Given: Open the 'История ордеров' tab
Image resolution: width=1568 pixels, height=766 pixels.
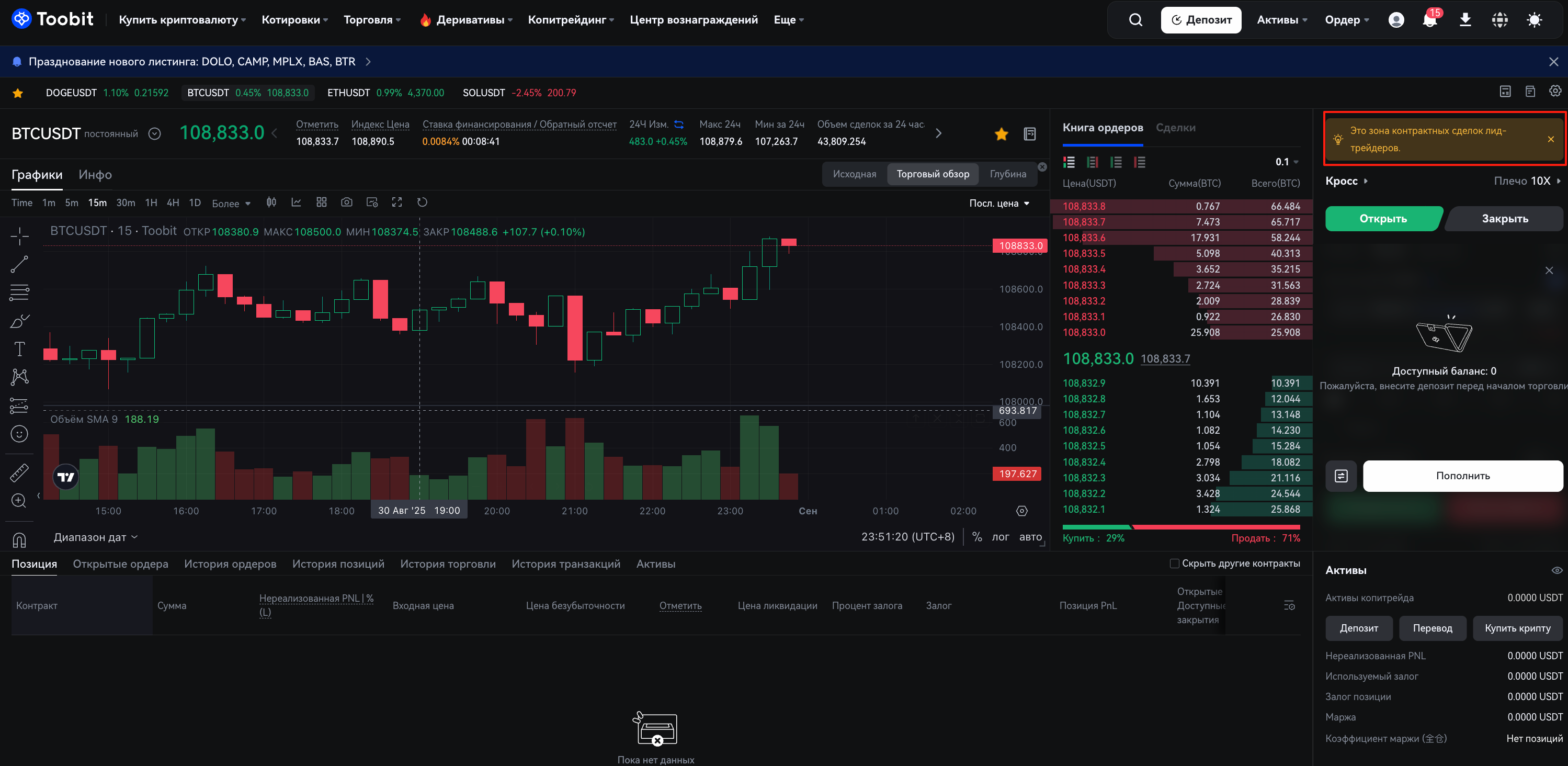Looking at the screenshot, I should (230, 564).
